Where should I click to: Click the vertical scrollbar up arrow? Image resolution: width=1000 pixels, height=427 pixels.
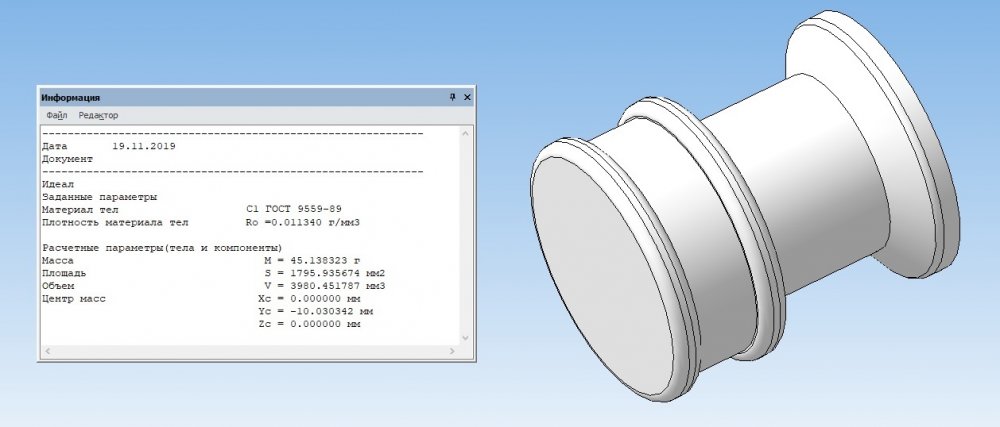[467, 132]
